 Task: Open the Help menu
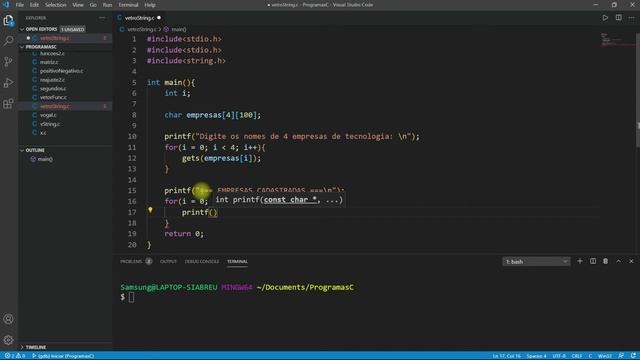click(150, 5)
